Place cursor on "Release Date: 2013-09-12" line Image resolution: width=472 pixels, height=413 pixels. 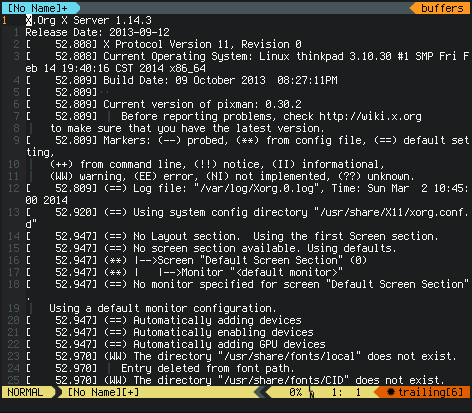(x=97, y=32)
